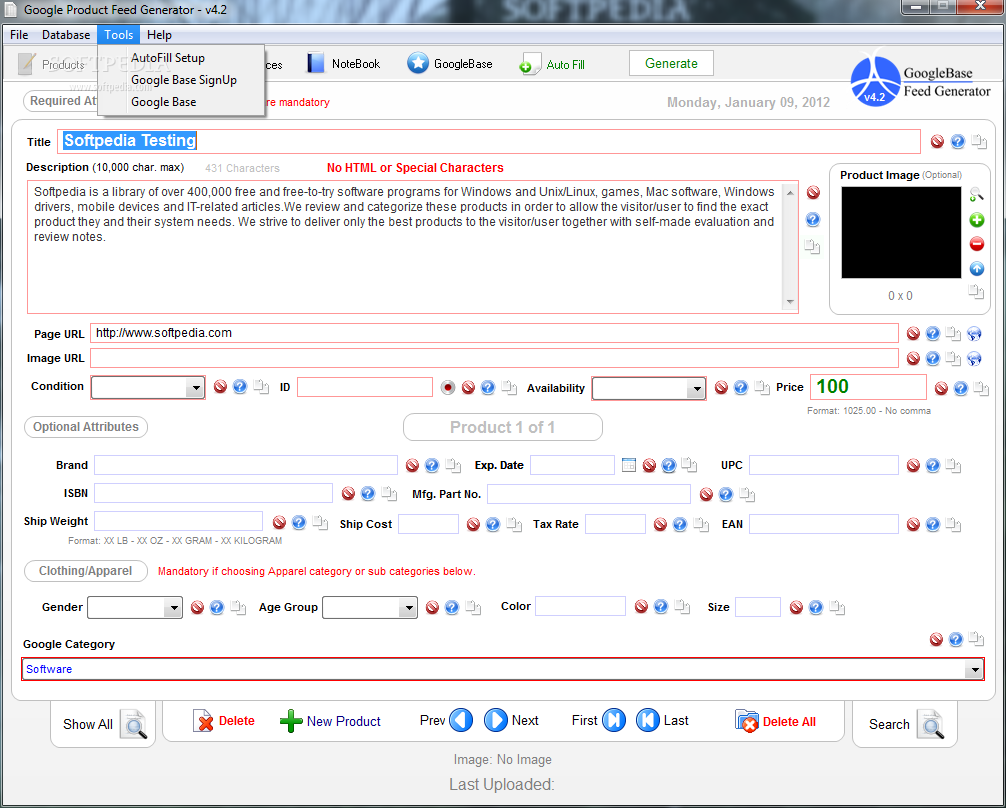The width and height of the screenshot is (1006, 808).
Task: Choose Google Base SignUp from Tools menu
Action: point(184,80)
